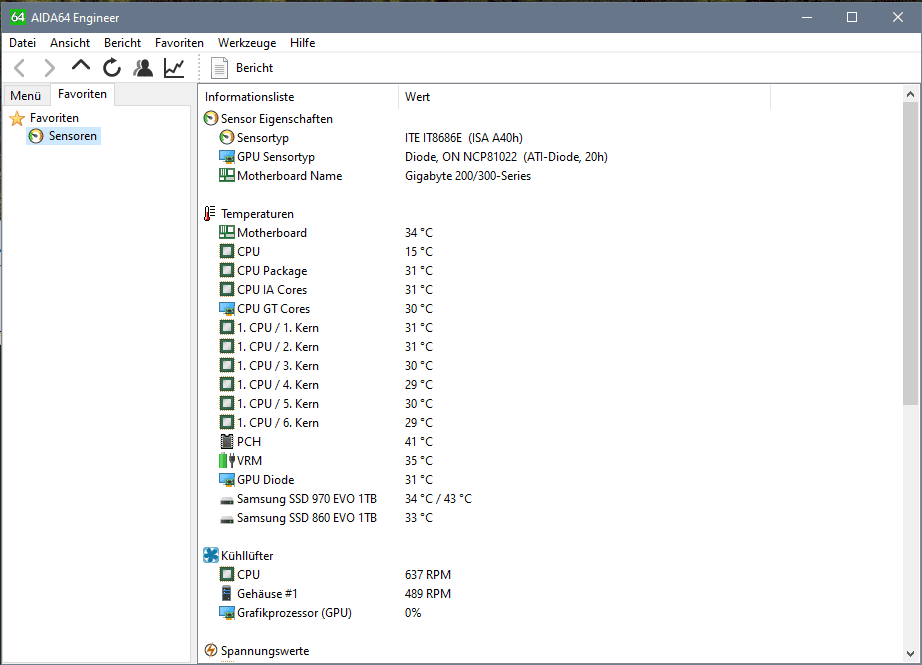The width and height of the screenshot is (922, 665).
Task: Open the Hilfe menu
Action: click(302, 43)
